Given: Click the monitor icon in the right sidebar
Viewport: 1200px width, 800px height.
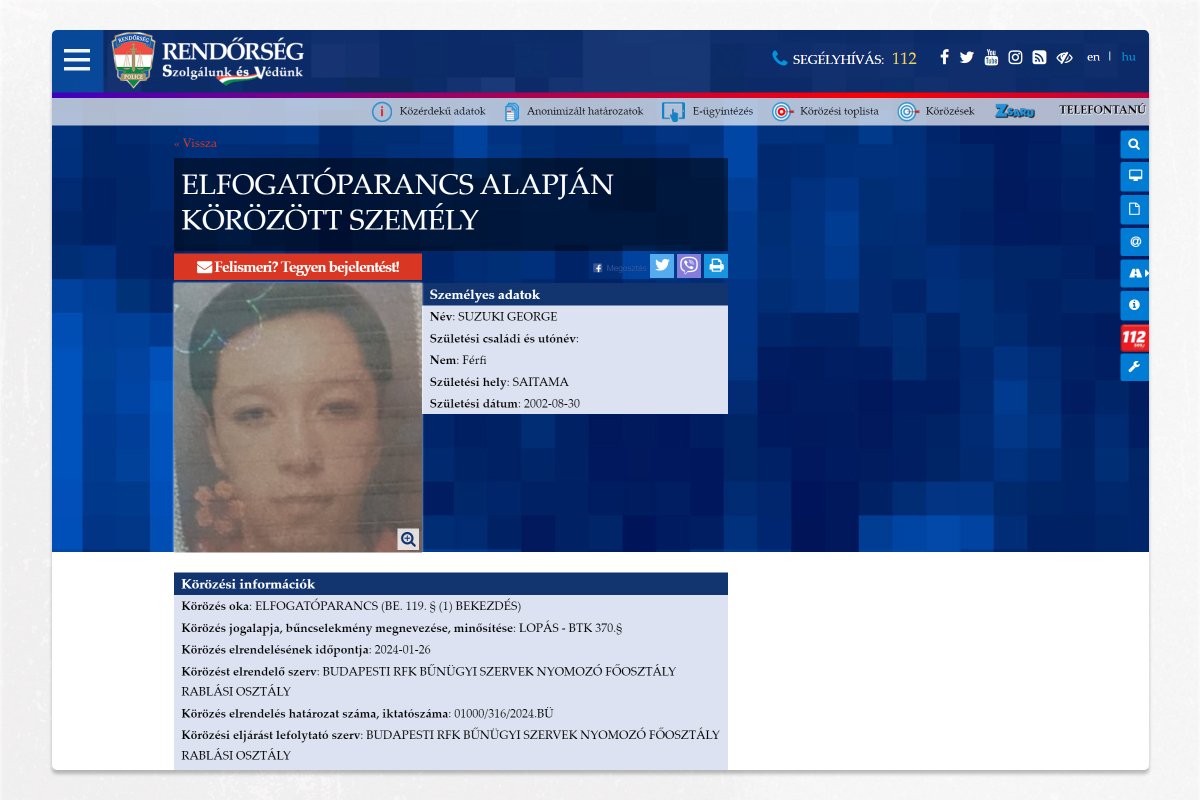Looking at the screenshot, I should coord(1134,175).
